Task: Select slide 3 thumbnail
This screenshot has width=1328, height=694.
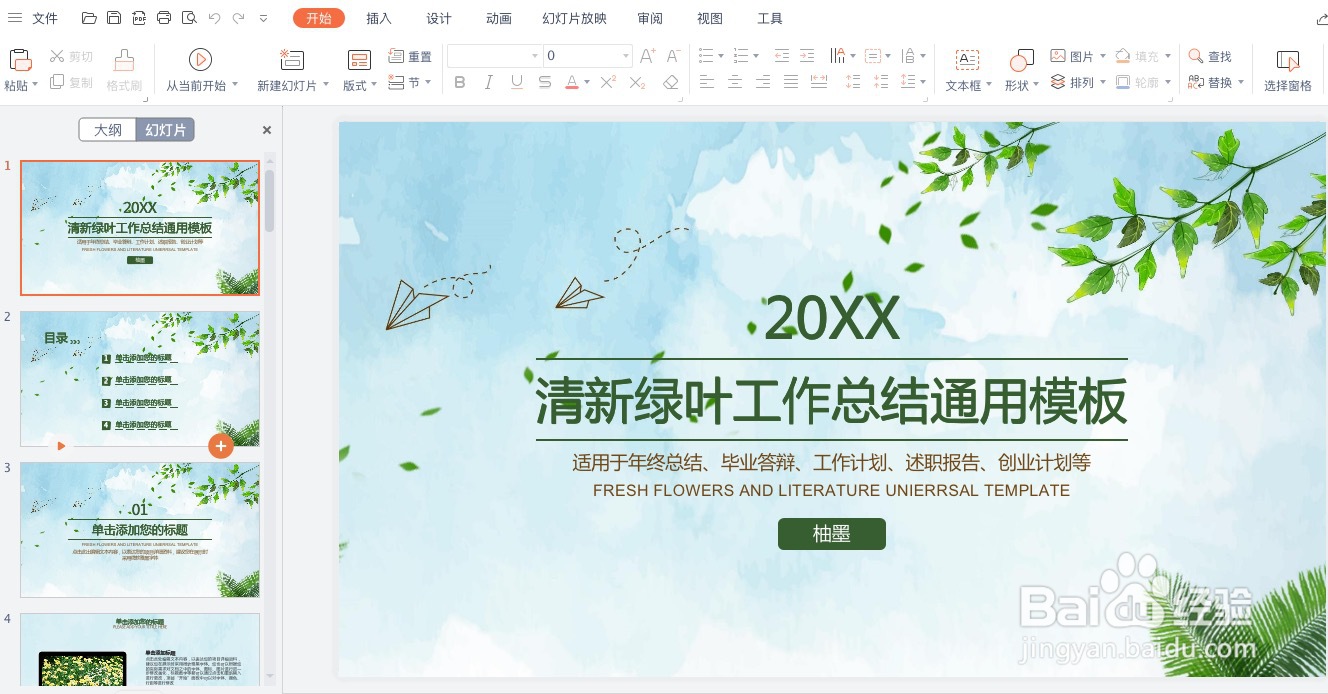Action: pyautogui.click(x=140, y=530)
